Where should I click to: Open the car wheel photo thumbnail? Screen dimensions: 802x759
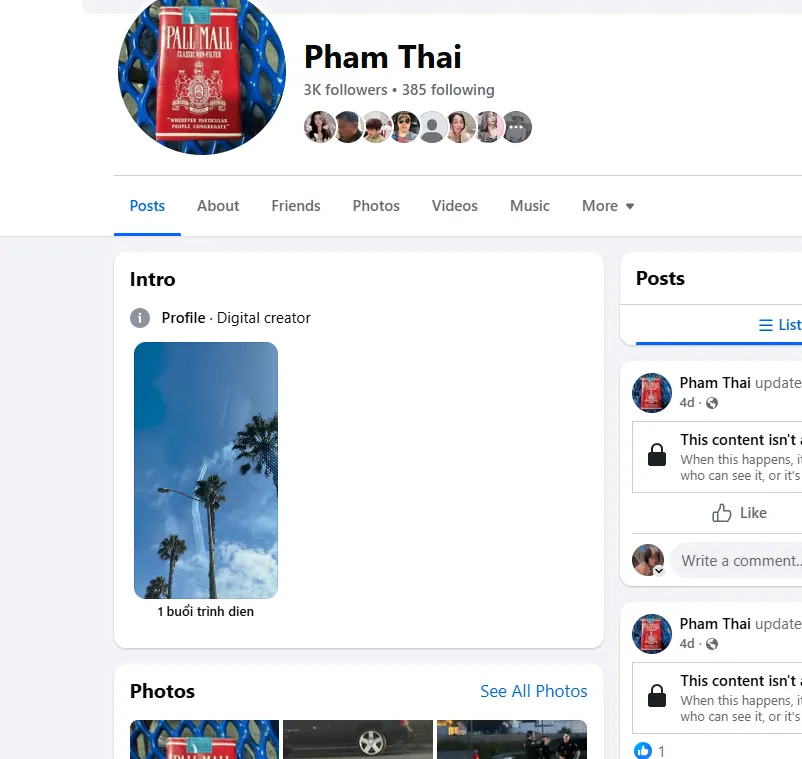358,740
